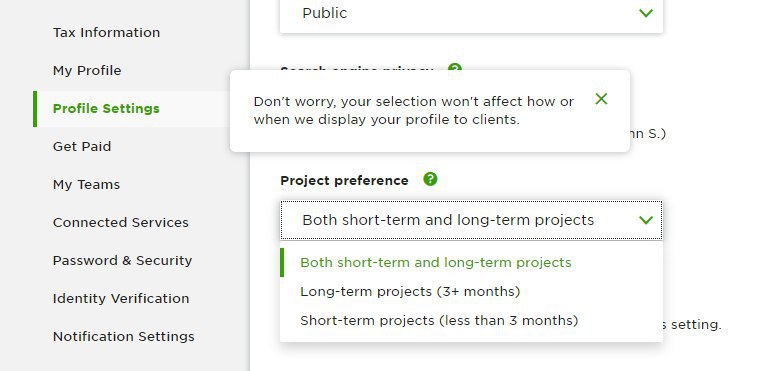Click the Public visibility selection box

point(471,15)
